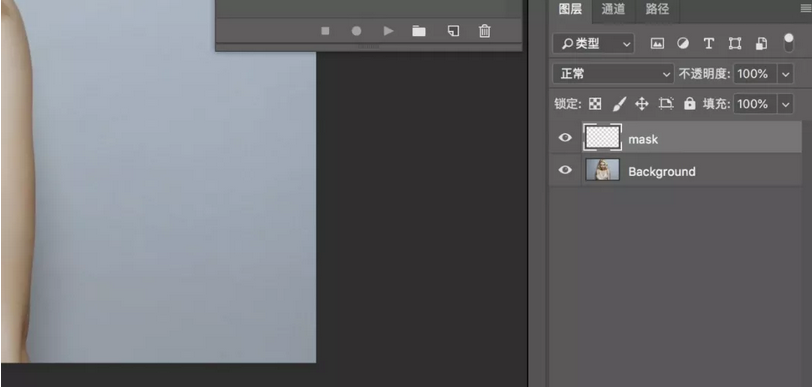Viewport: 812px width, 387px height.
Task: Begin recording a new action
Action: [356, 31]
